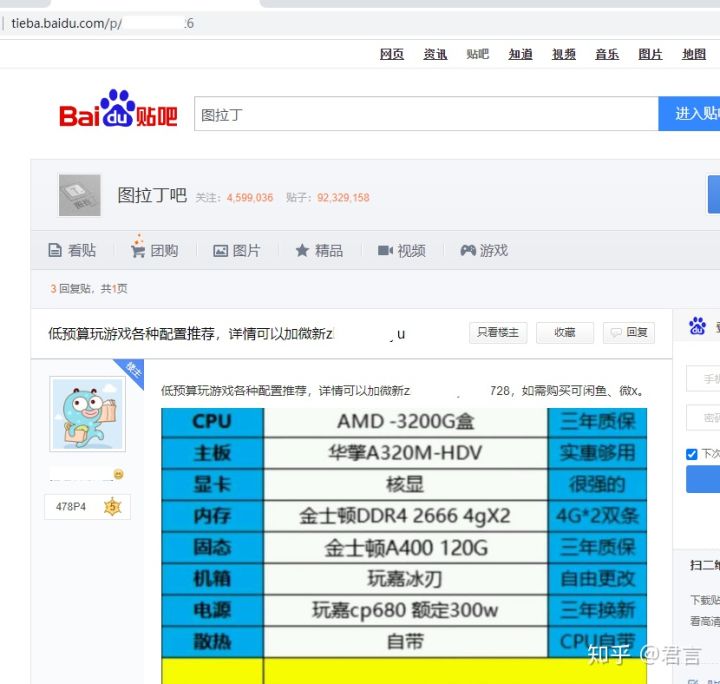Switch to the 精品 tab
The image size is (720, 684).
[x=319, y=251]
